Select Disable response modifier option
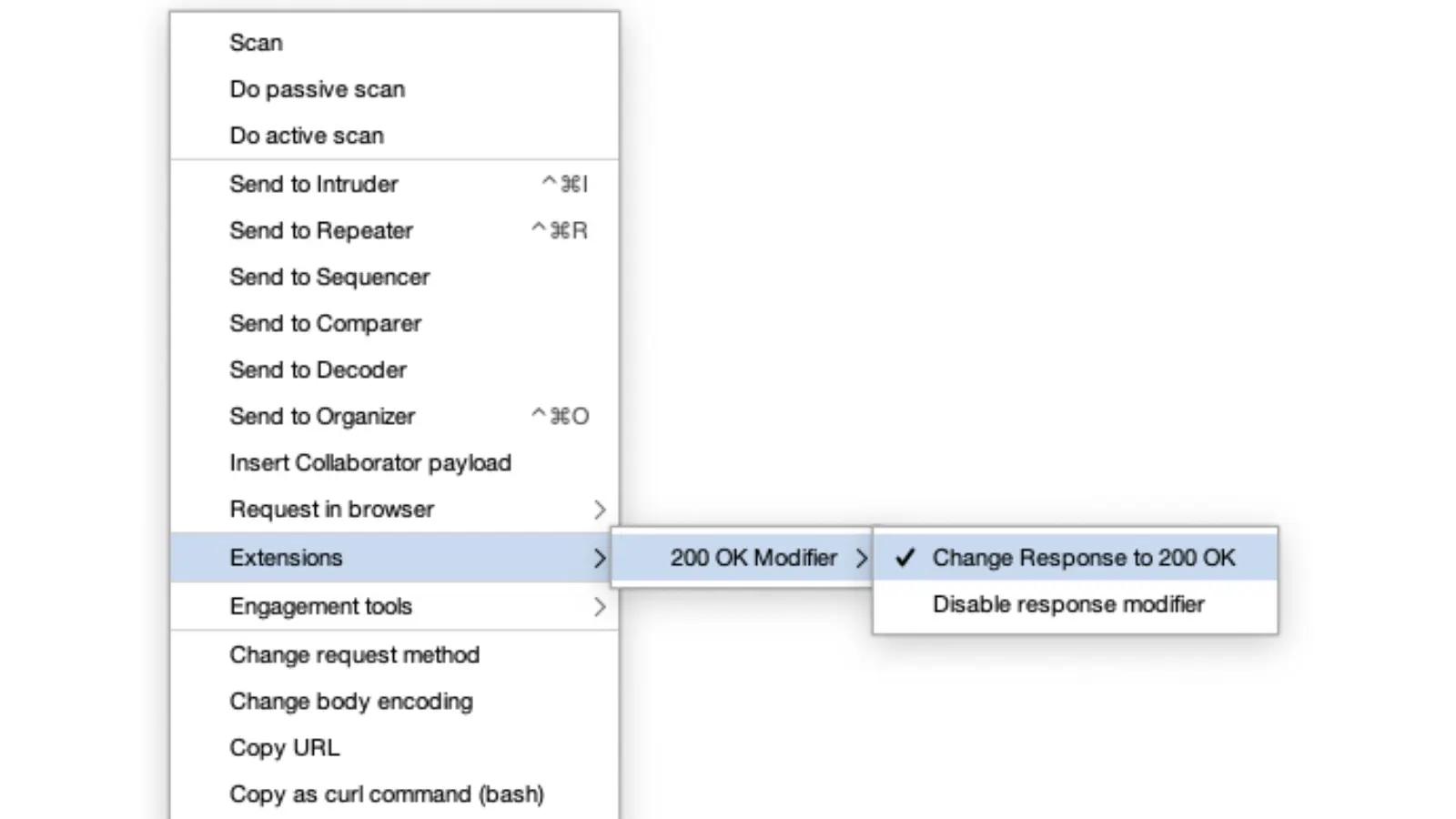 [x=1068, y=604]
